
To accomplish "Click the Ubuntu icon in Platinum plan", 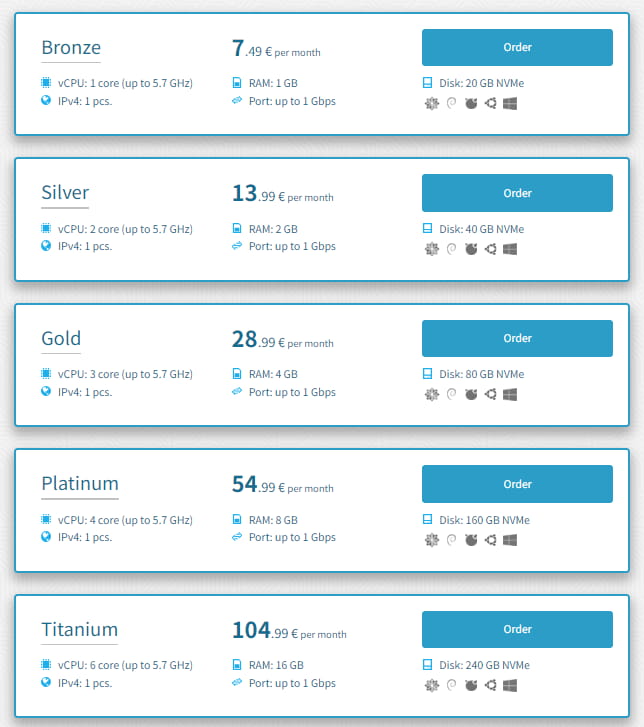I will [490, 540].
